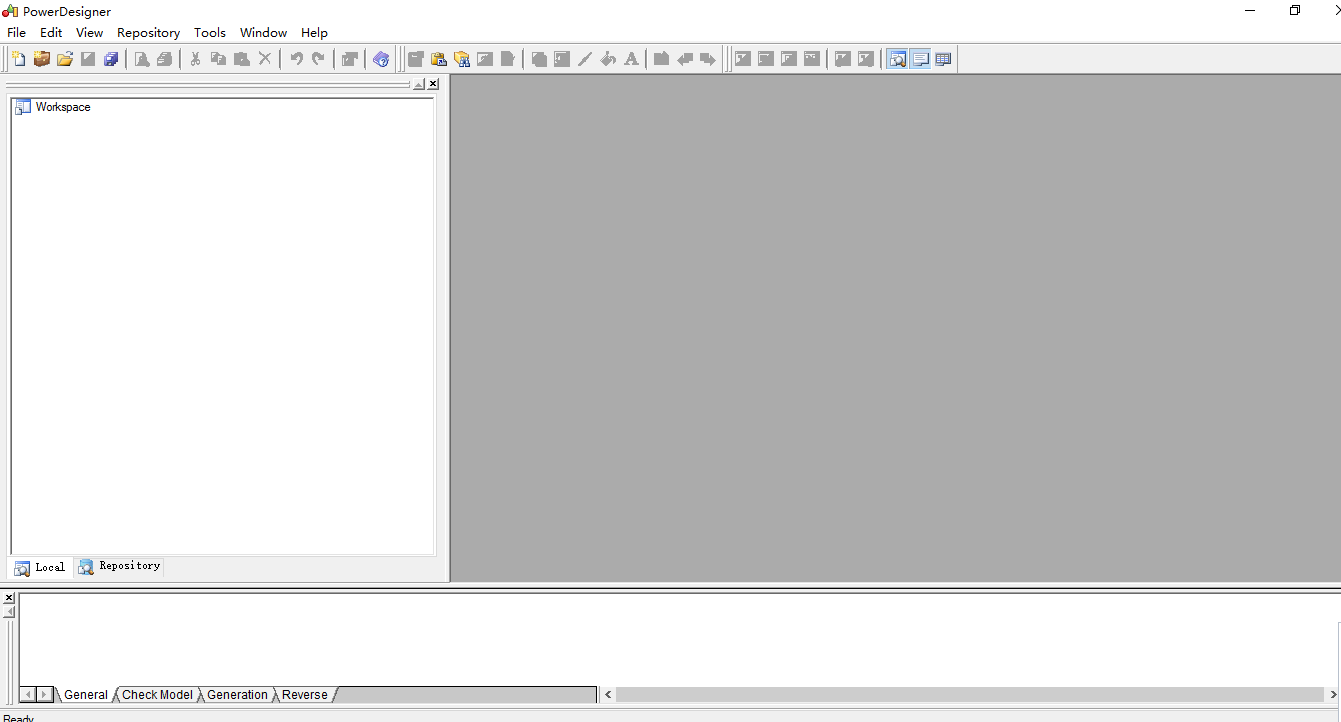Close the output pane with its X
Image resolution: width=1341 pixels, height=722 pixels.
[x=9, y=598]
